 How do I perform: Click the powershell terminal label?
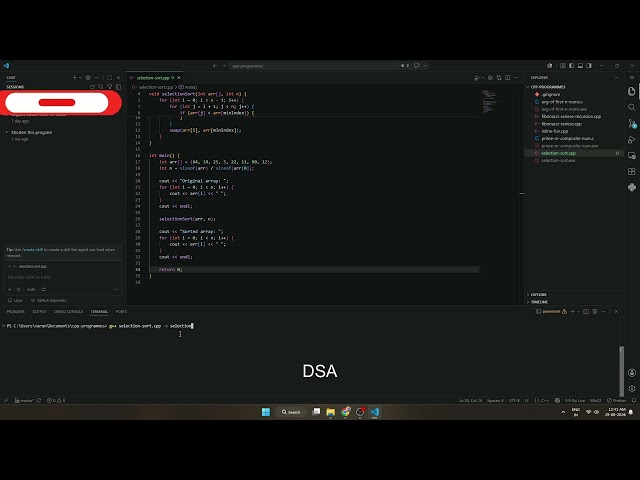551,311
